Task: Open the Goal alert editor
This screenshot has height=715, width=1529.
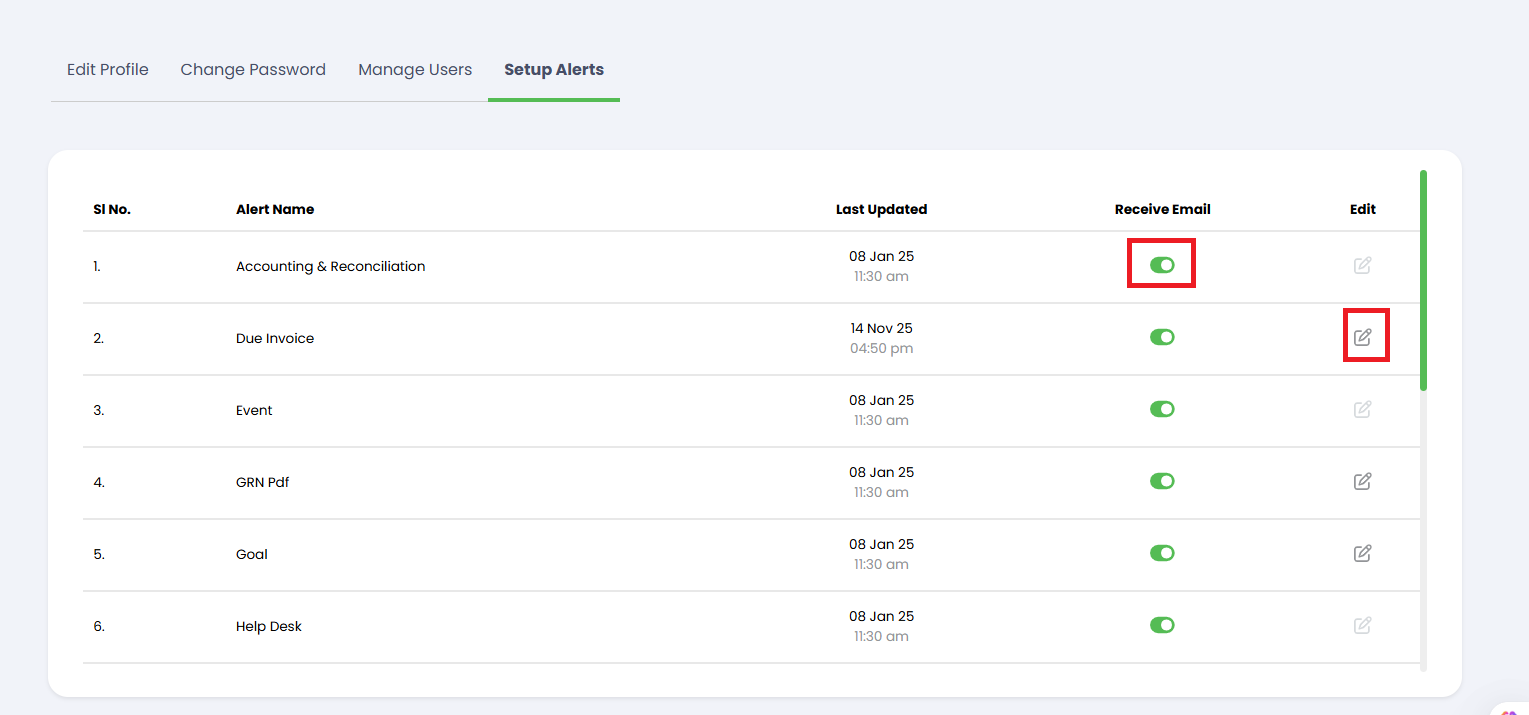Action: click(1362, 553)
